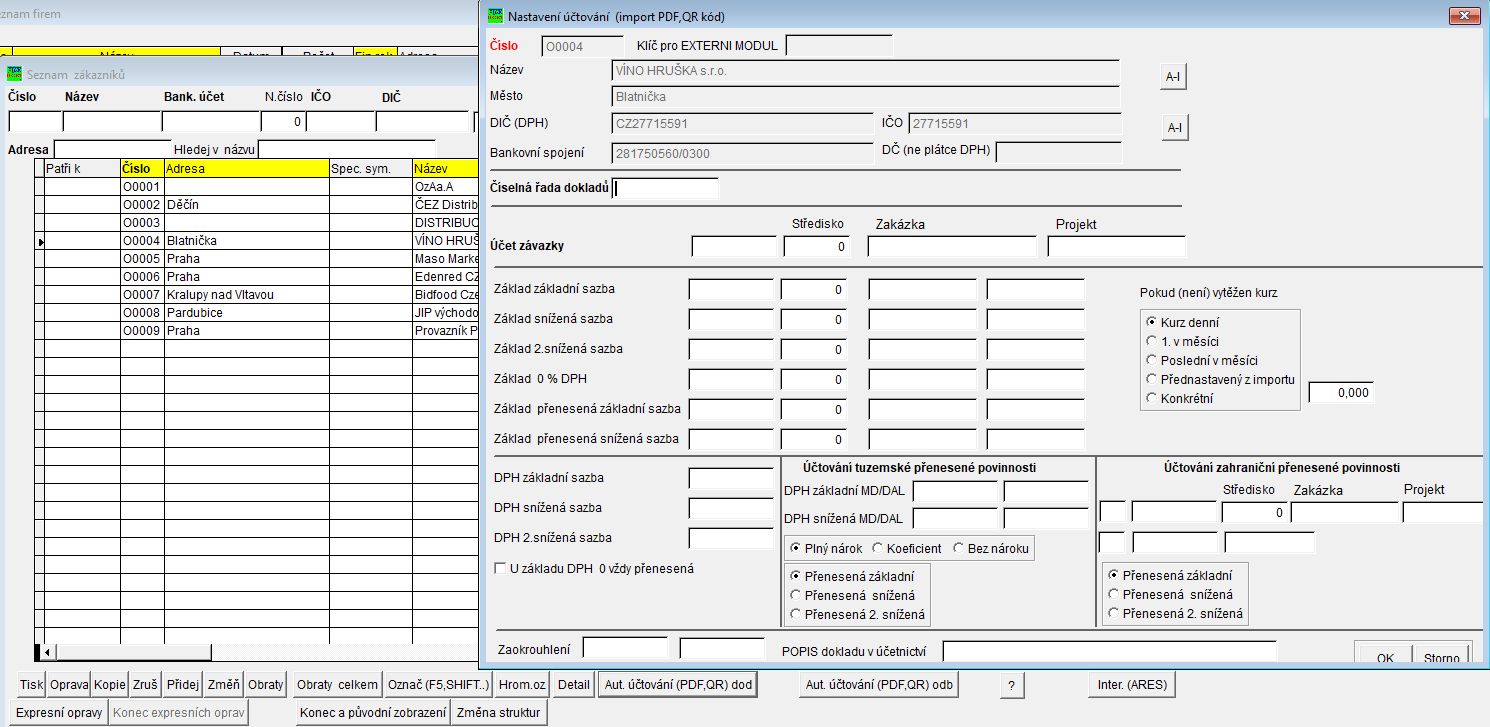1490x727 pixels.
Task: Click the Seznam zákazníků window icon
Action: pyautogui.click(x=15, y=73)
